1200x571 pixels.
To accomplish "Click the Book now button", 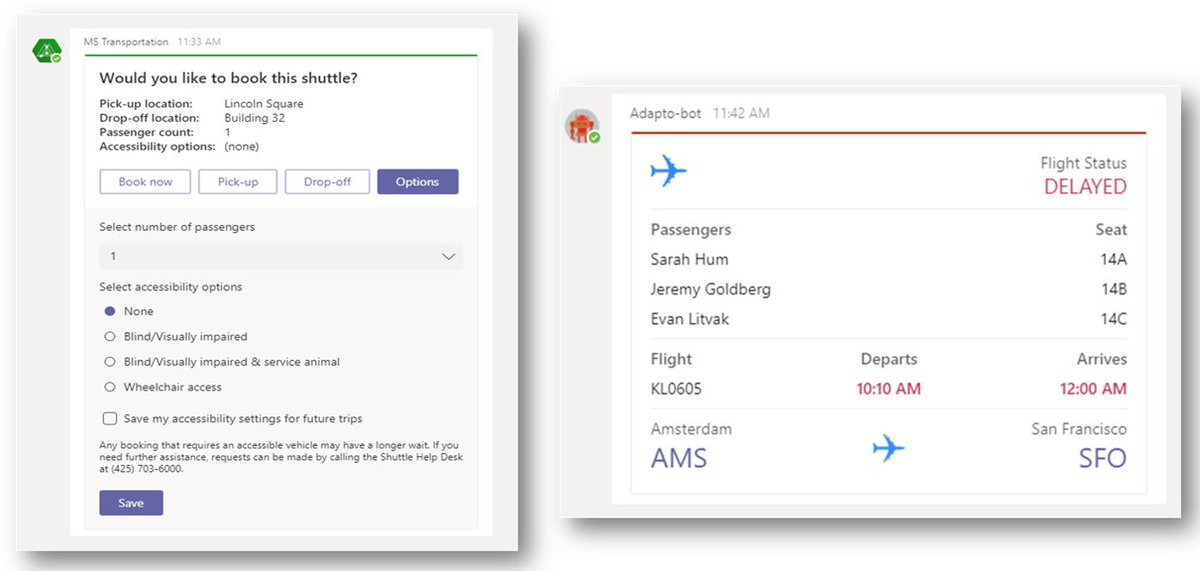I will [146, 182].
